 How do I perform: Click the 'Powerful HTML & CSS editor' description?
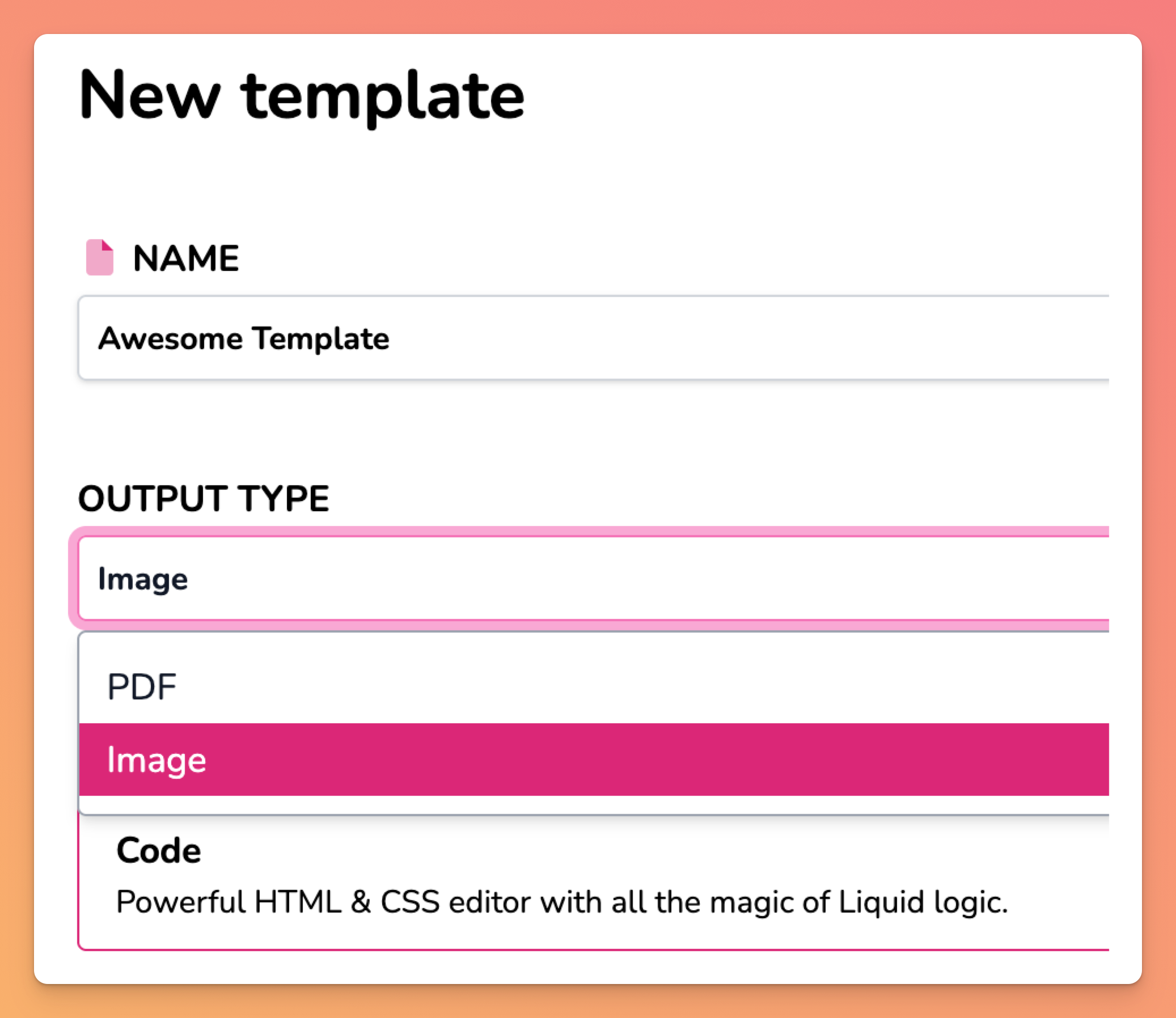398,902
